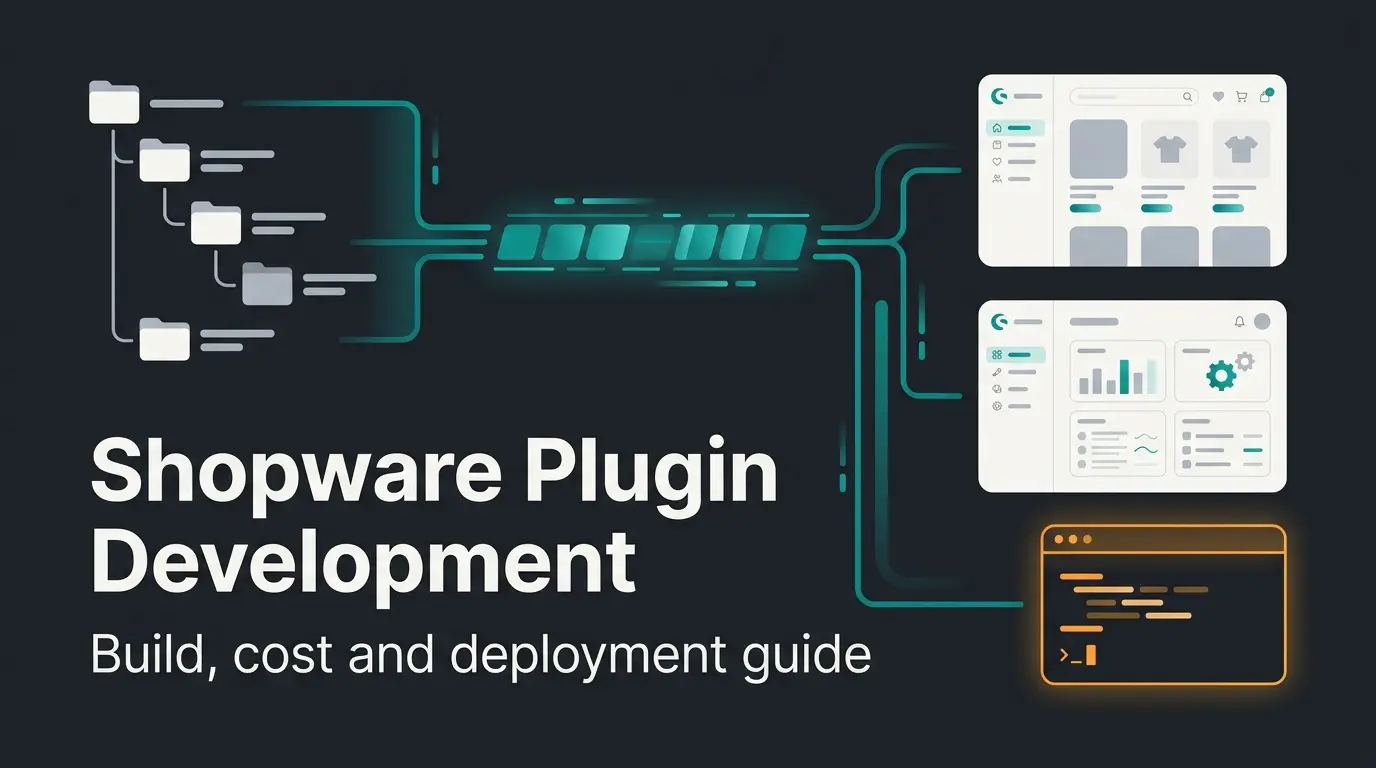The width and height of the screenshot is (1376, 768).
Task: Select the highlighted four-squares item in the dashboard sidebar
Action: point(1016,355)
